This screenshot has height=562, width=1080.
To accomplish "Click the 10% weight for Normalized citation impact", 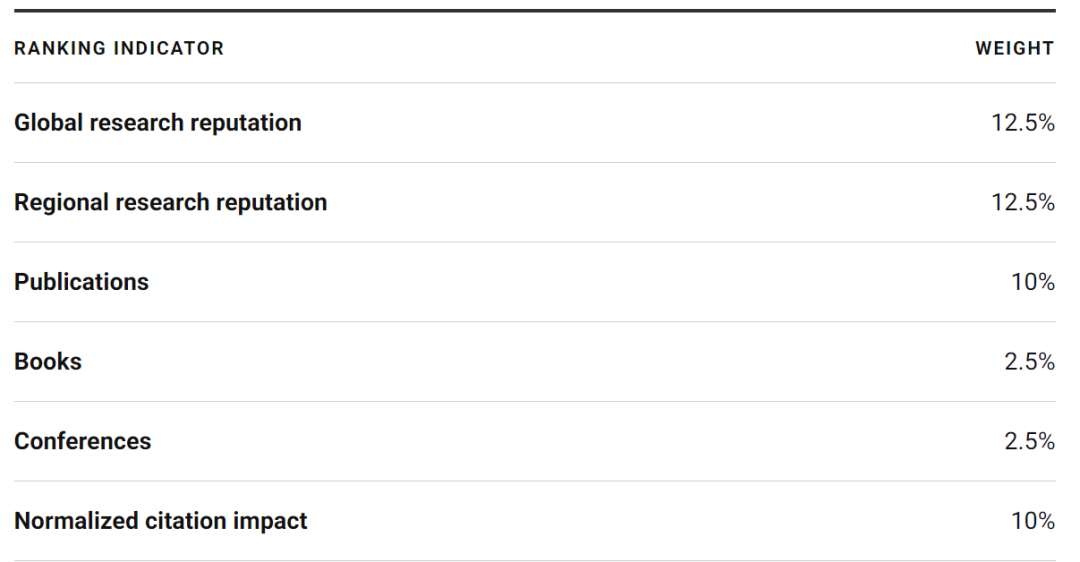I will coord(1033,521).
